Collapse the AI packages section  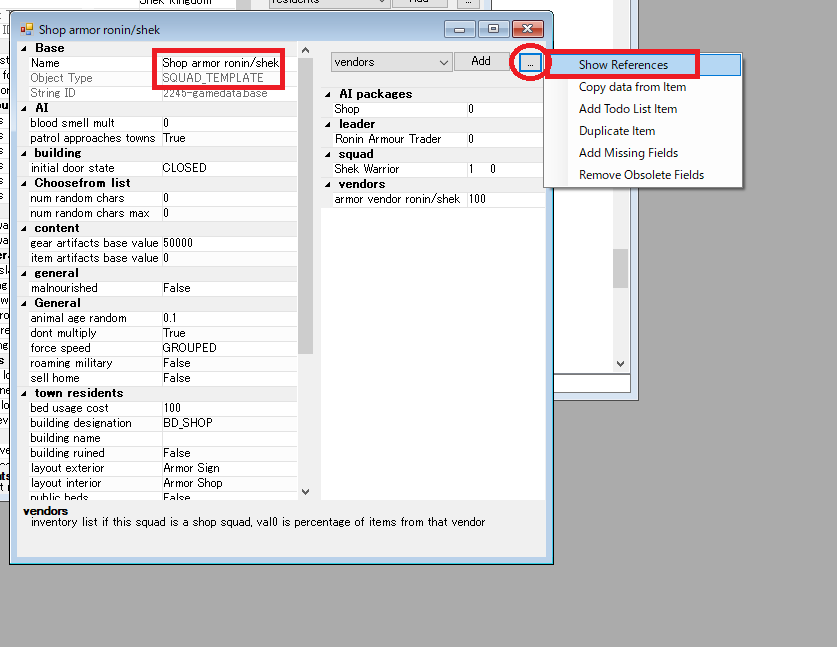328,94
